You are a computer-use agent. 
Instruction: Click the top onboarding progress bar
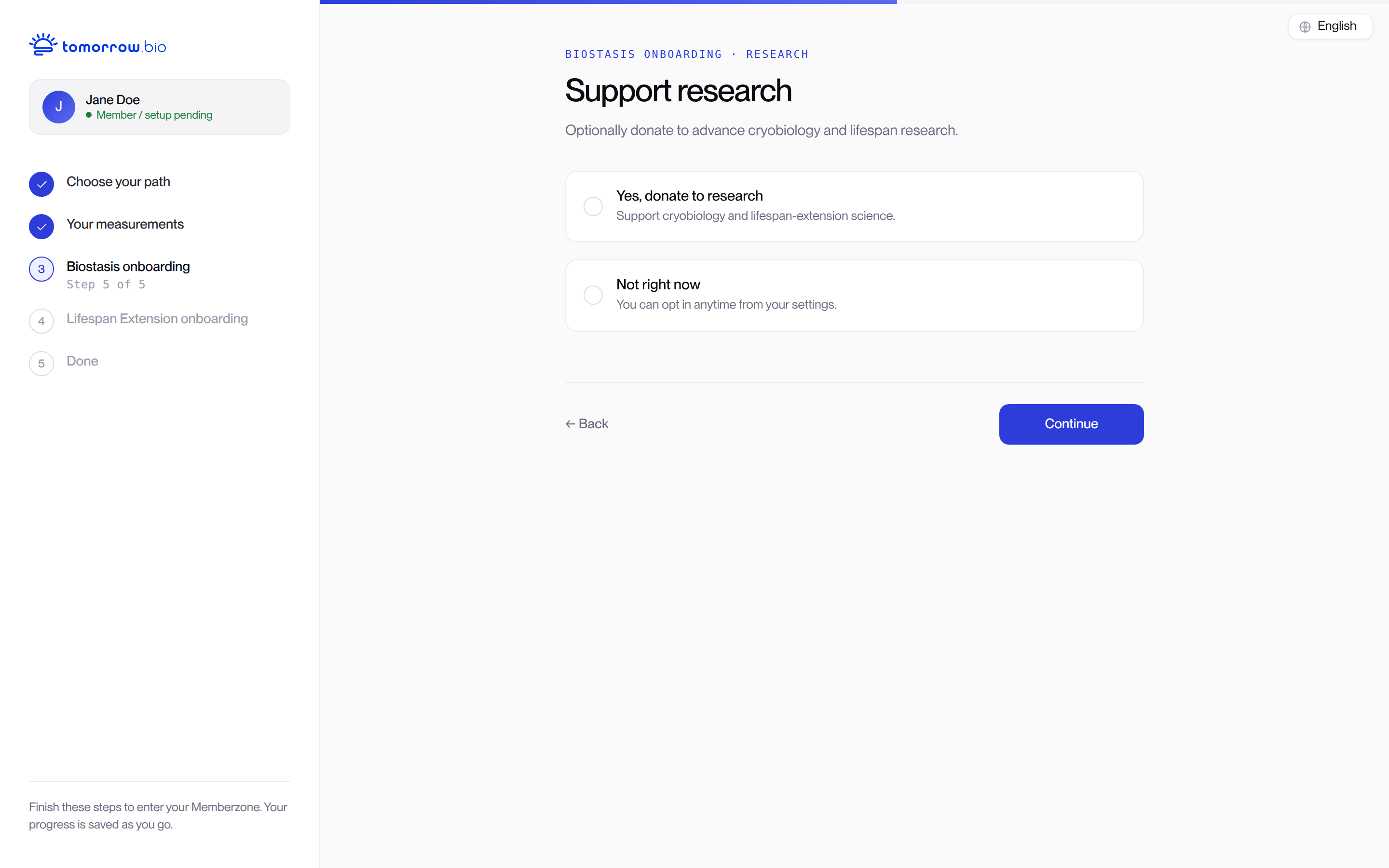[x=854, y=2]
